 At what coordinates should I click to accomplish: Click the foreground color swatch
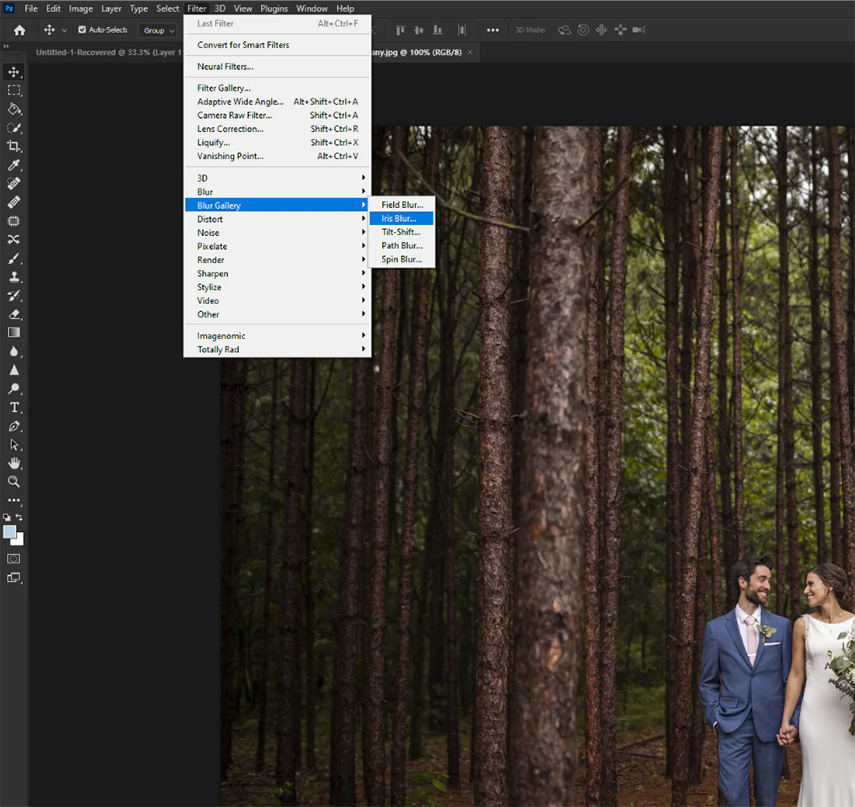pos(10,531)
